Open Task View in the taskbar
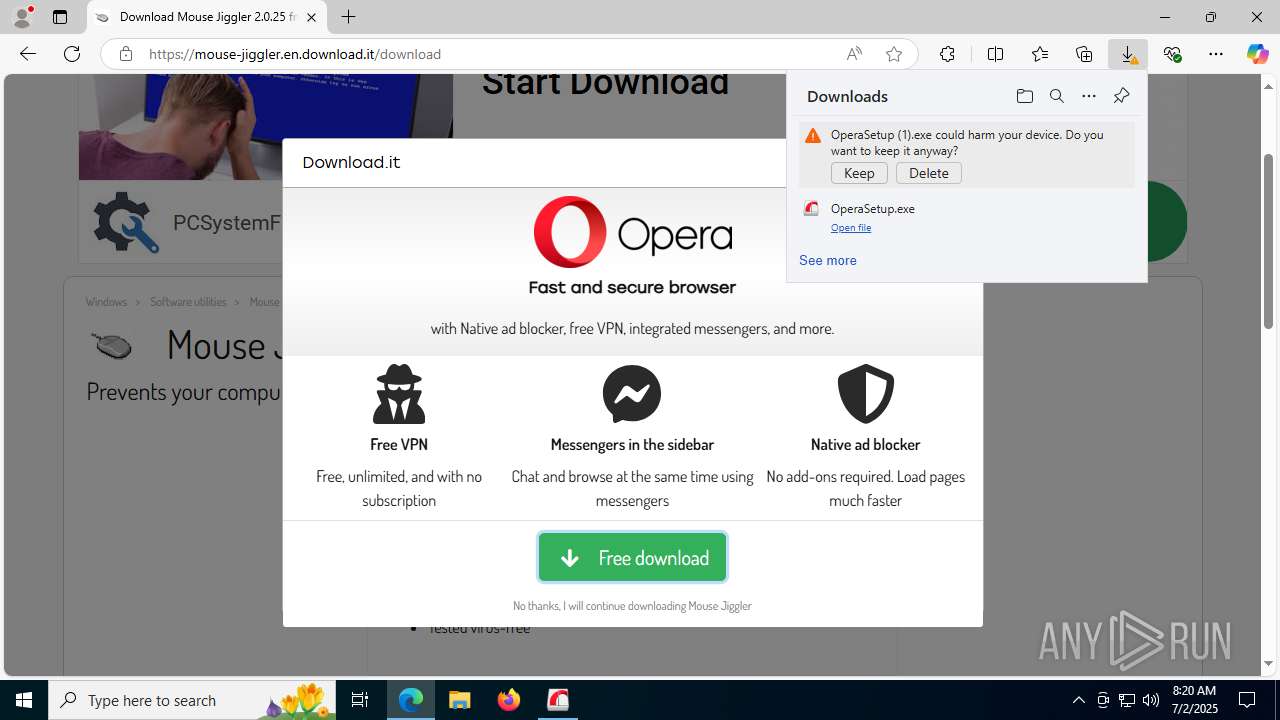Image resolution: width=1280 pixels, height=720 pixels. 360,700
